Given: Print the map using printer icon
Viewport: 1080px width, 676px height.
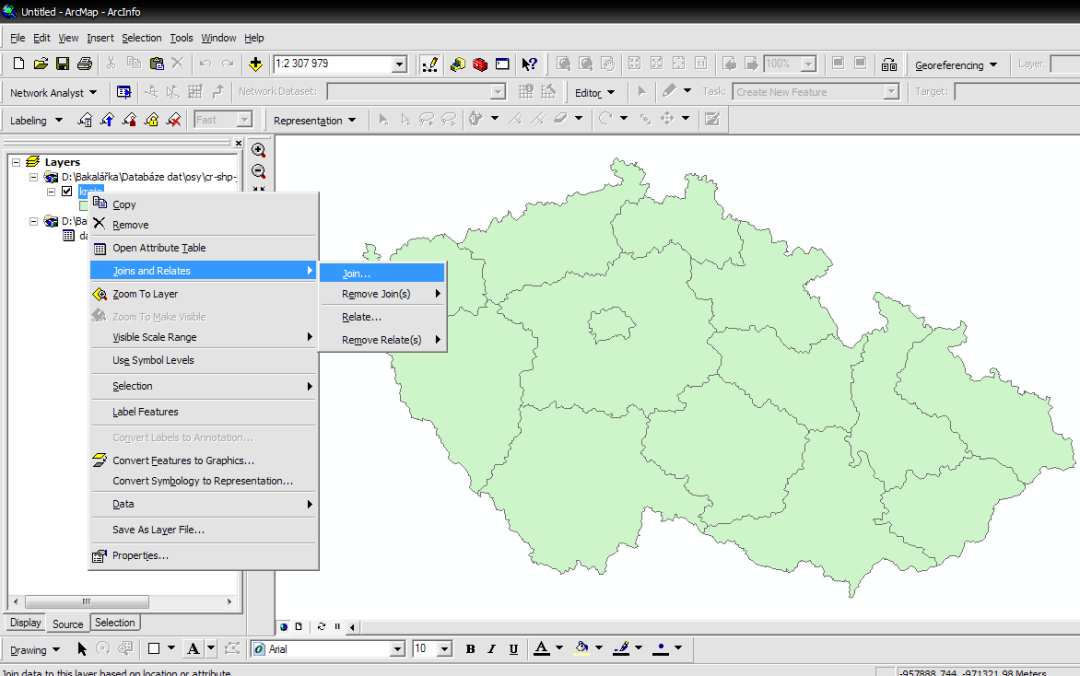Looking at the screenshot, I should coord(85,63).
